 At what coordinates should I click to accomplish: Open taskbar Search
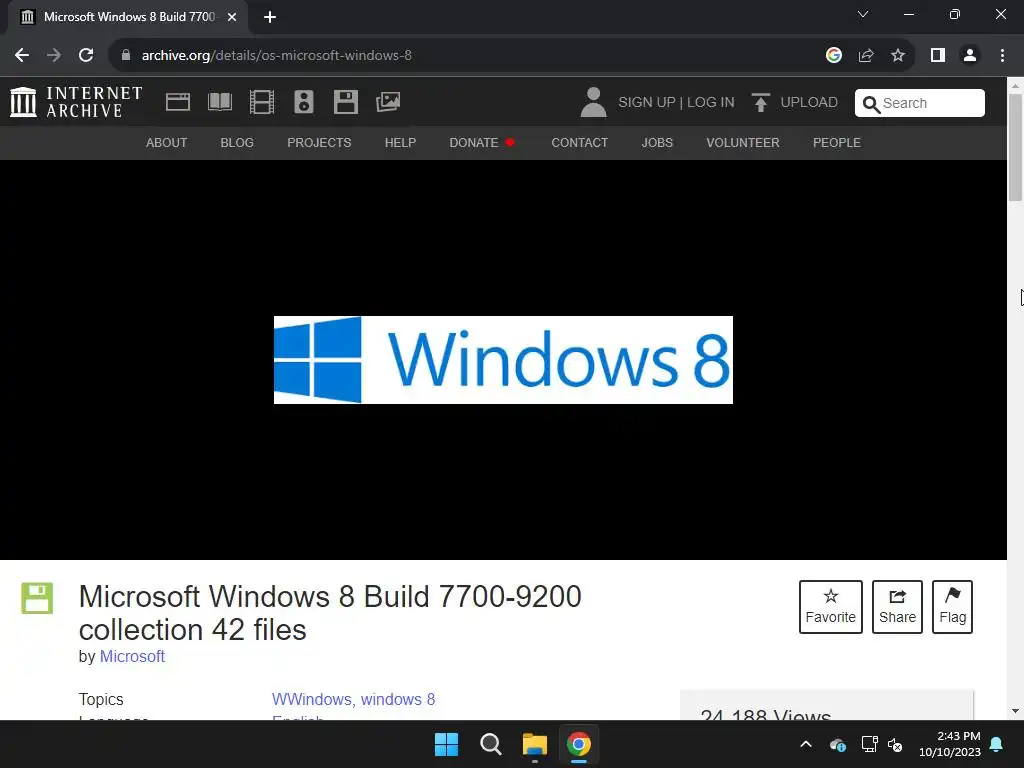click(x=490, y=744)
